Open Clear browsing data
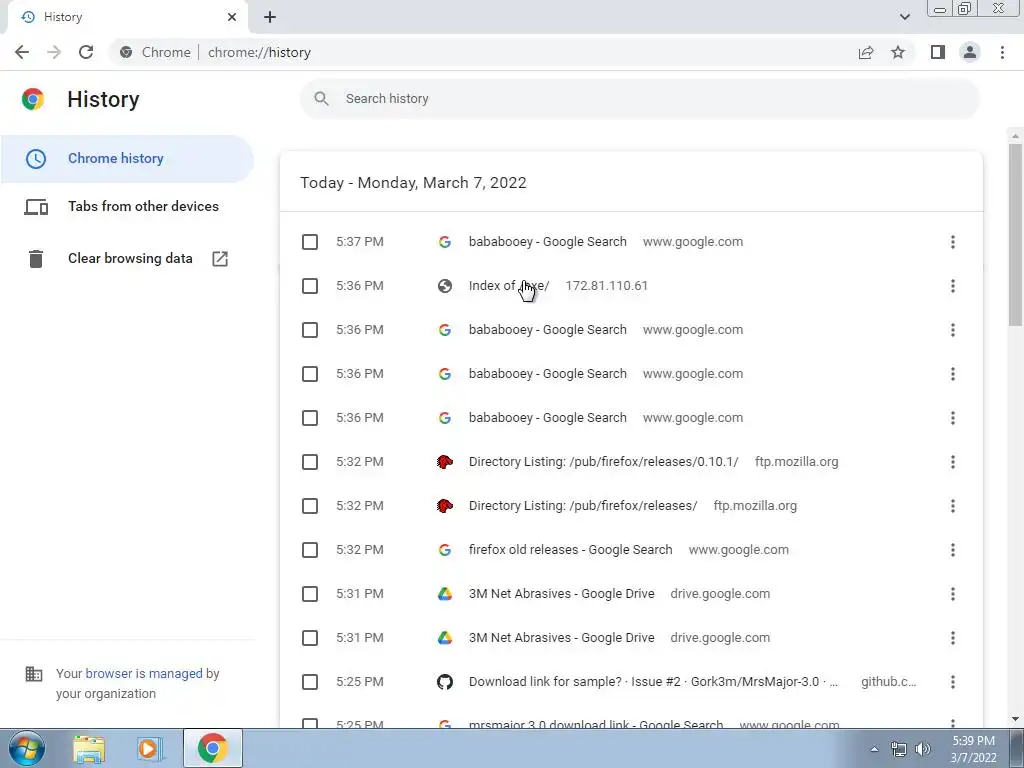This screenshot has width=1024, height=768. click(127, 259)
